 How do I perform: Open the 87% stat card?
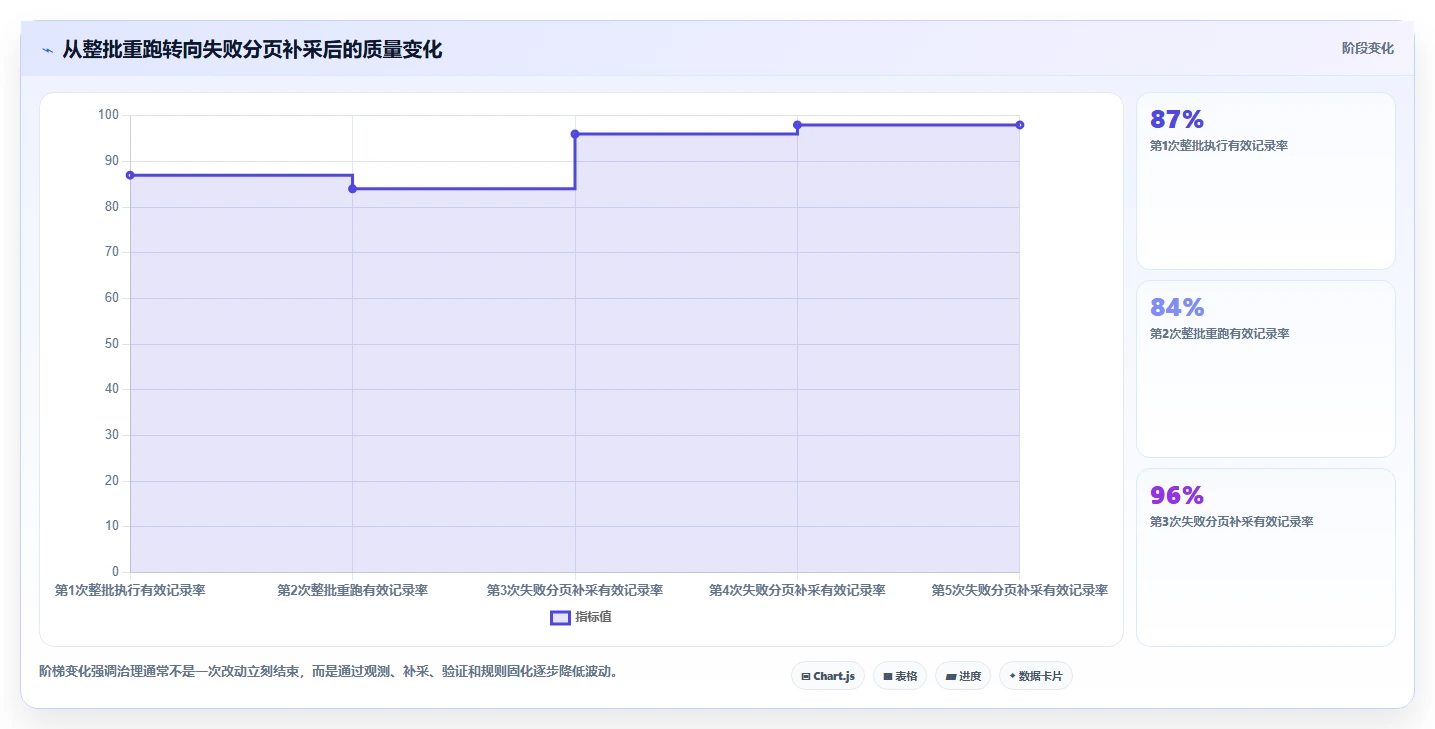pos(1265,181)
